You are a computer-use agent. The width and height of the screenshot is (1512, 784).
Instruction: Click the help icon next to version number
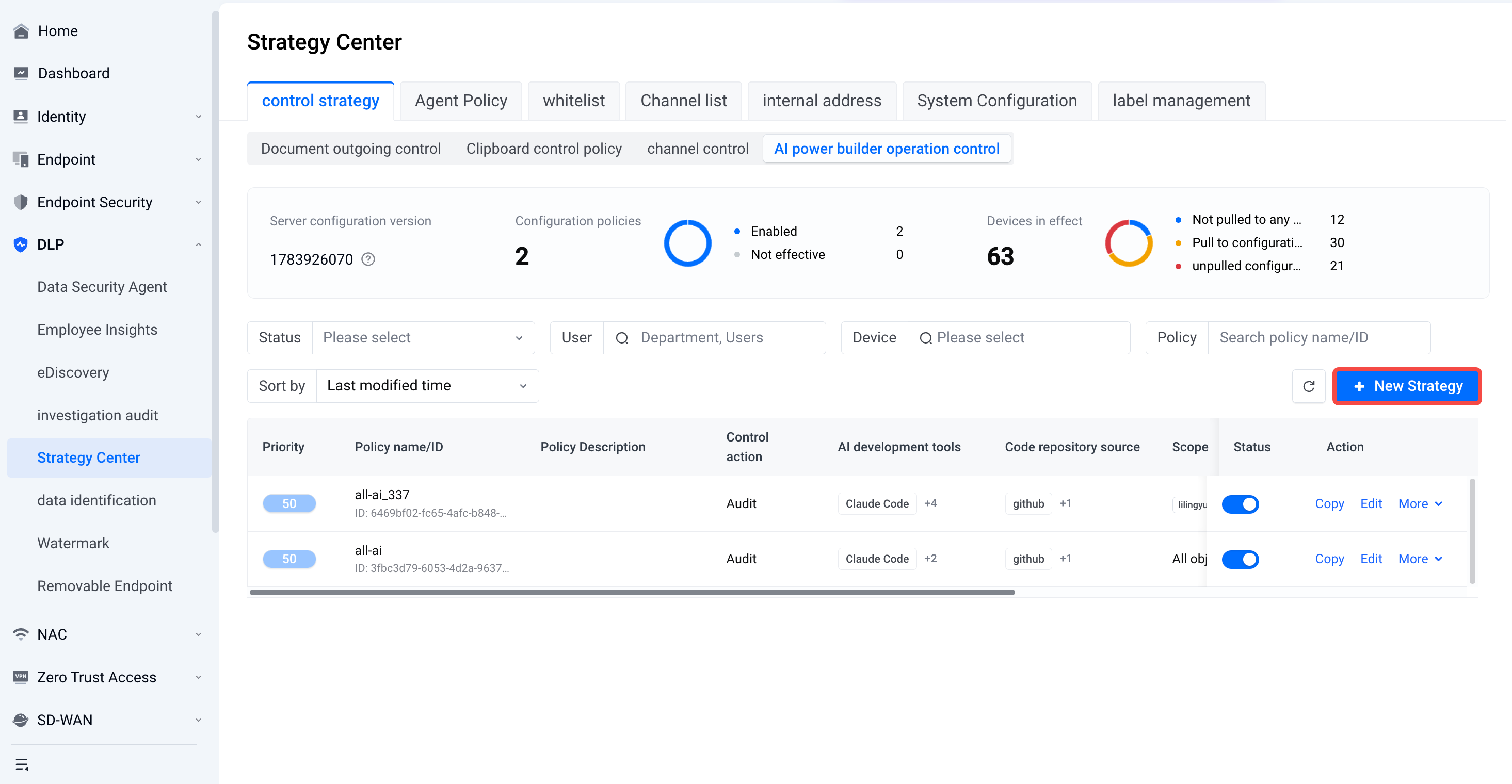(x=368, y=259)
